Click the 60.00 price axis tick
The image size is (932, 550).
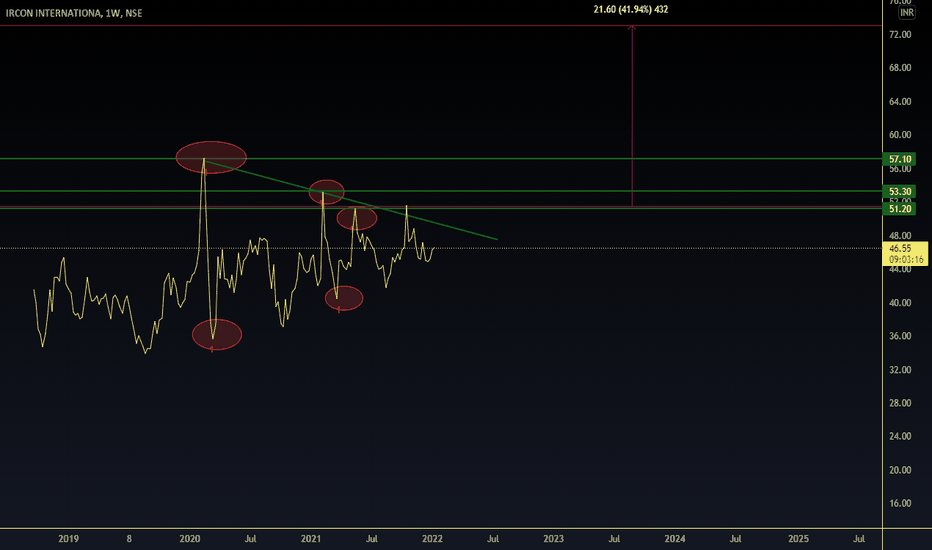click(900, 135)
